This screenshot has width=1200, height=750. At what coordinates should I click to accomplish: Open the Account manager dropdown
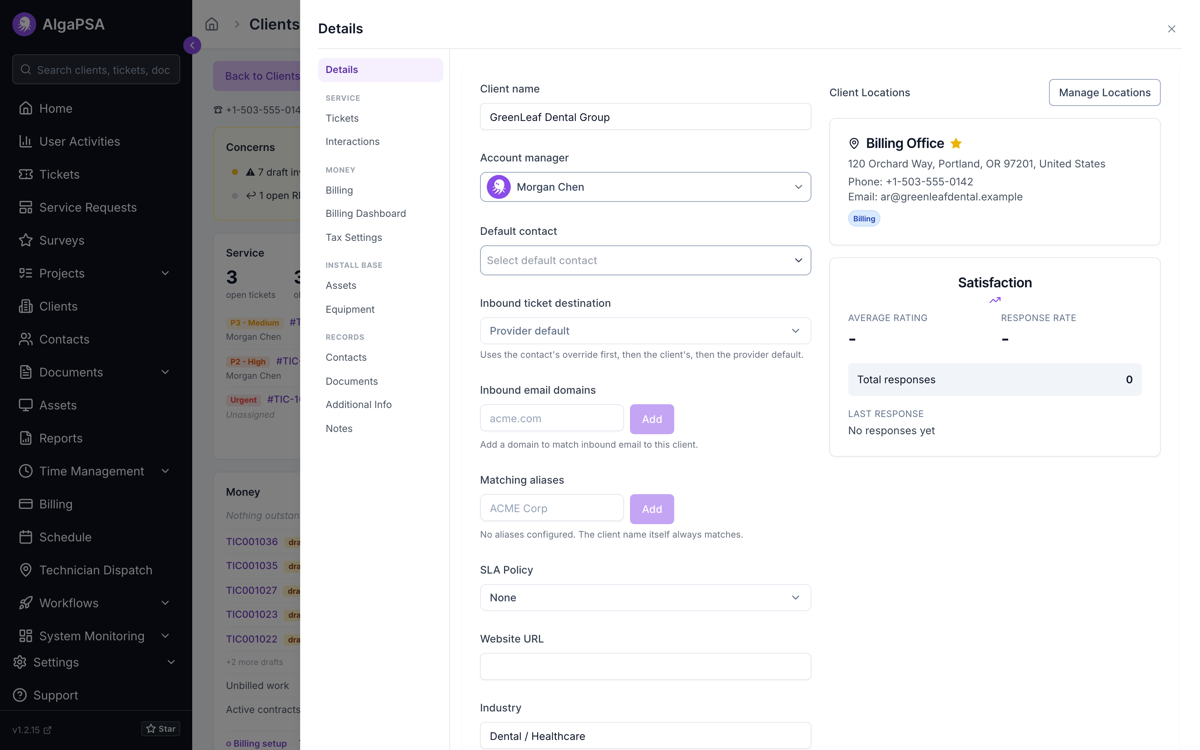[x=645, y=187]
